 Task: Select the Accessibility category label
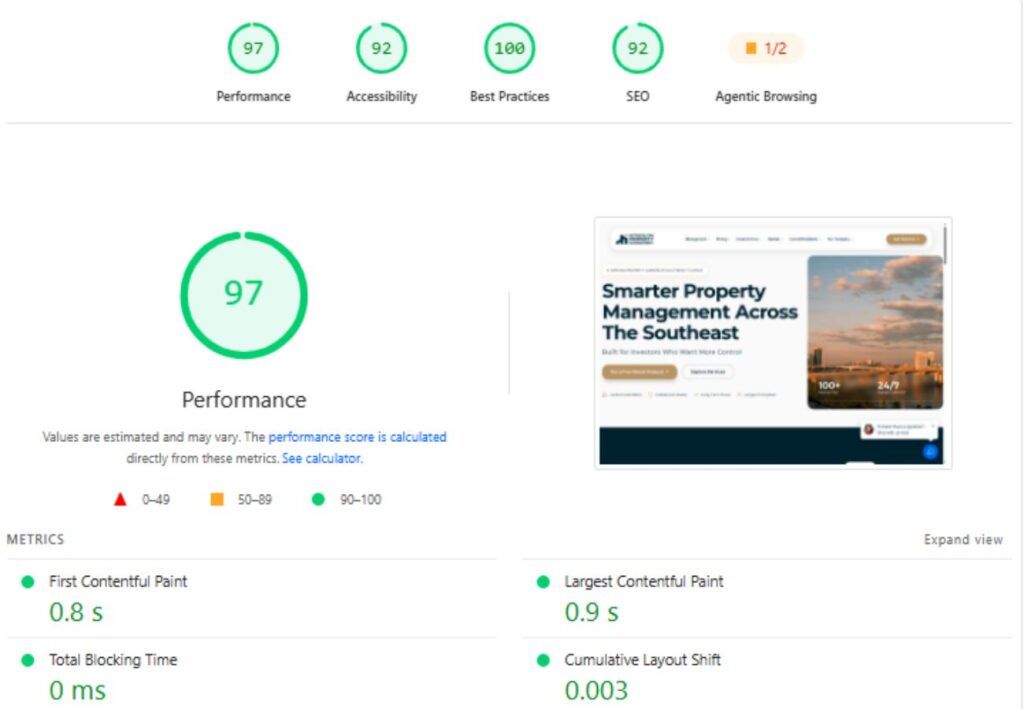click(x=381, y=96)
